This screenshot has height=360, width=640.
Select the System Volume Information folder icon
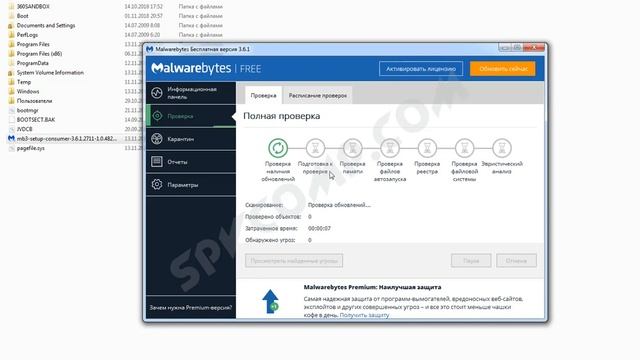pyautogui.click(x=11, y=73)
